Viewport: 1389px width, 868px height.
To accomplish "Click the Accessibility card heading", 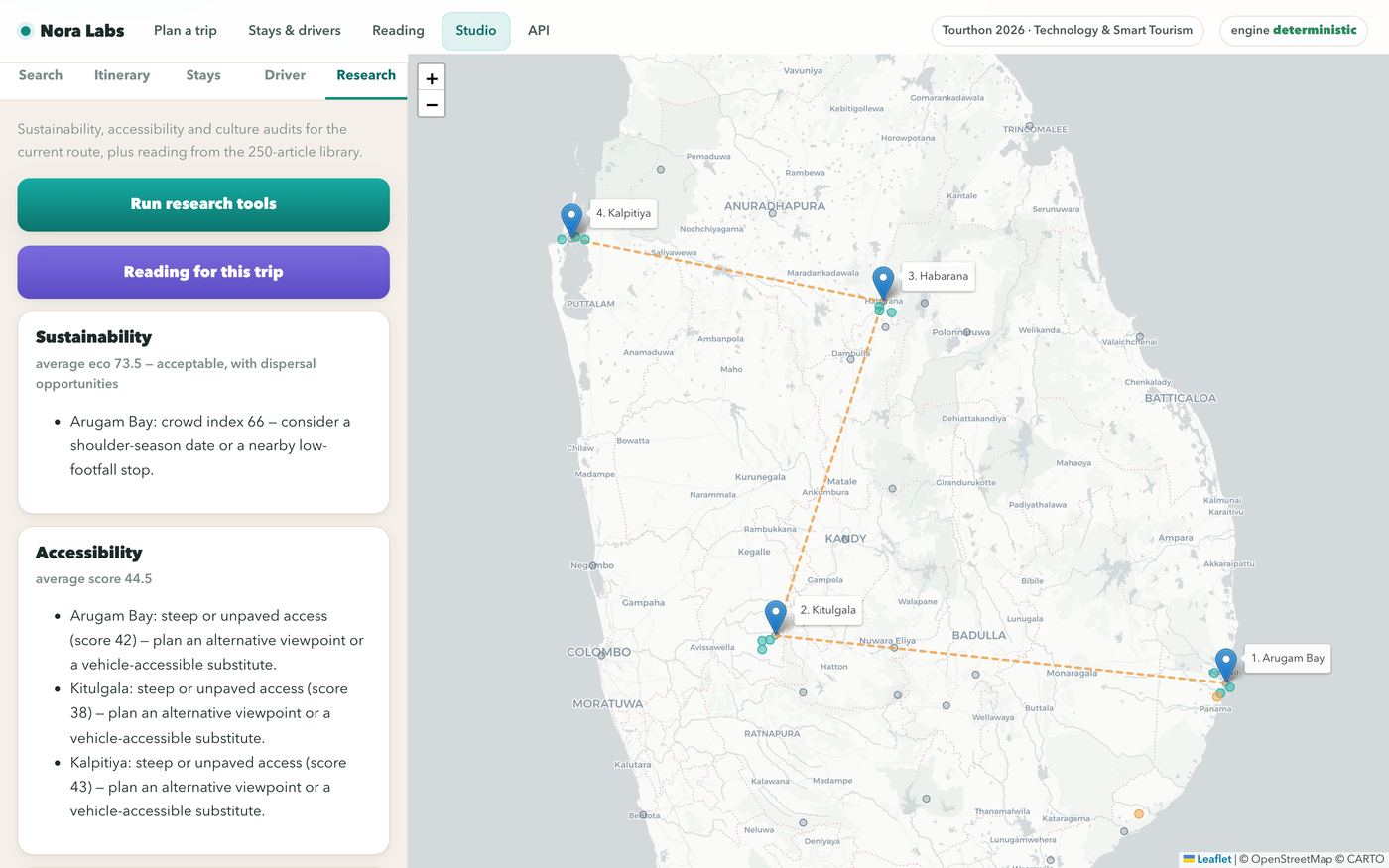I will coord(88,553).
